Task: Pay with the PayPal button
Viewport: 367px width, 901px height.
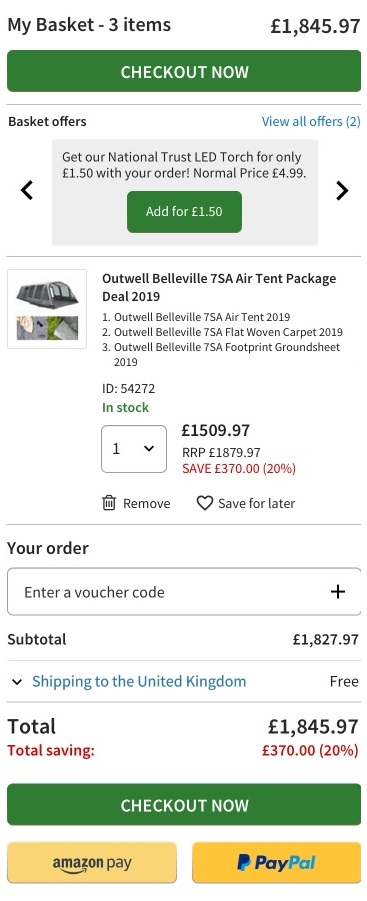Action: tap(276, 863)
